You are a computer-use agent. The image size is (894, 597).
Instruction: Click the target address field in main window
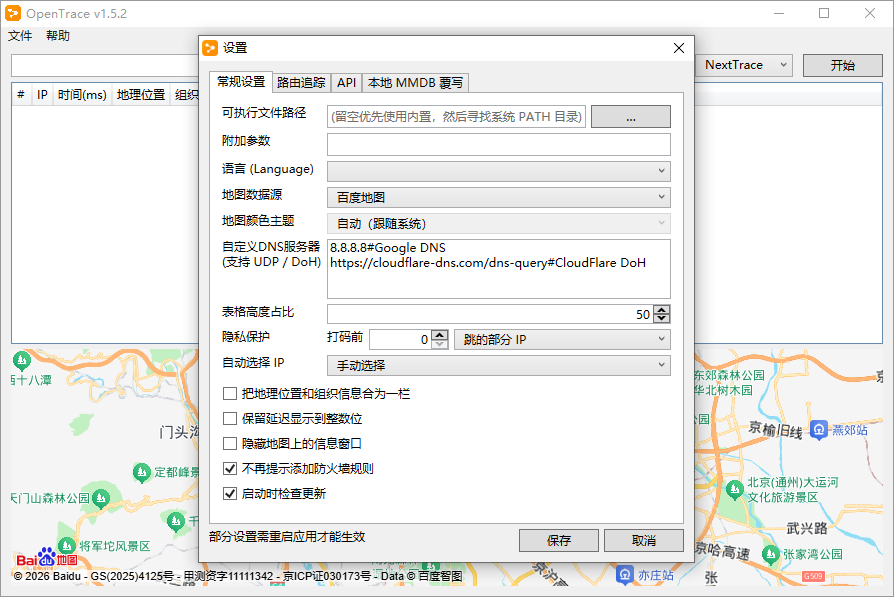(105, 66)
